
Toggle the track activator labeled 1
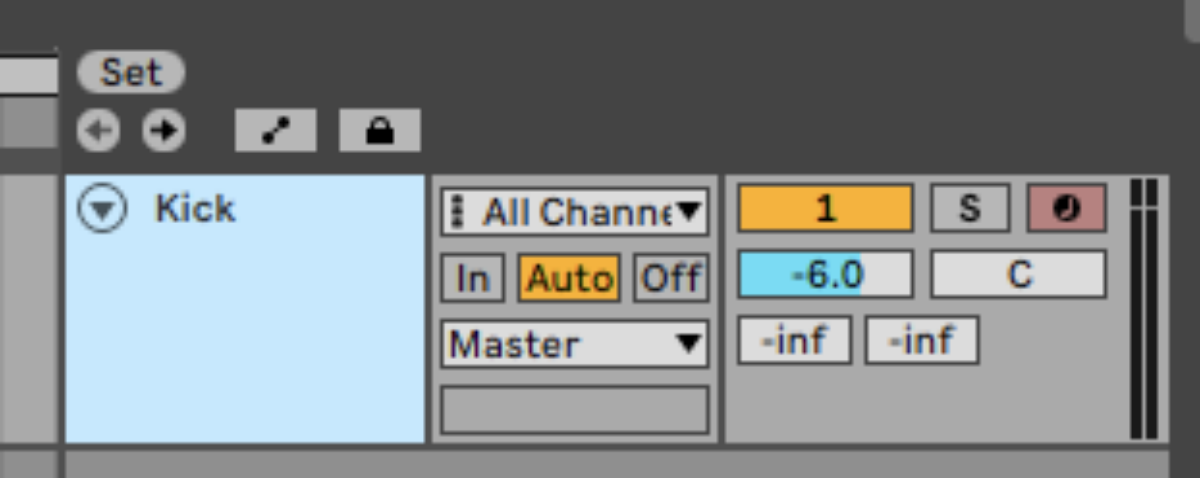[826, 208]
